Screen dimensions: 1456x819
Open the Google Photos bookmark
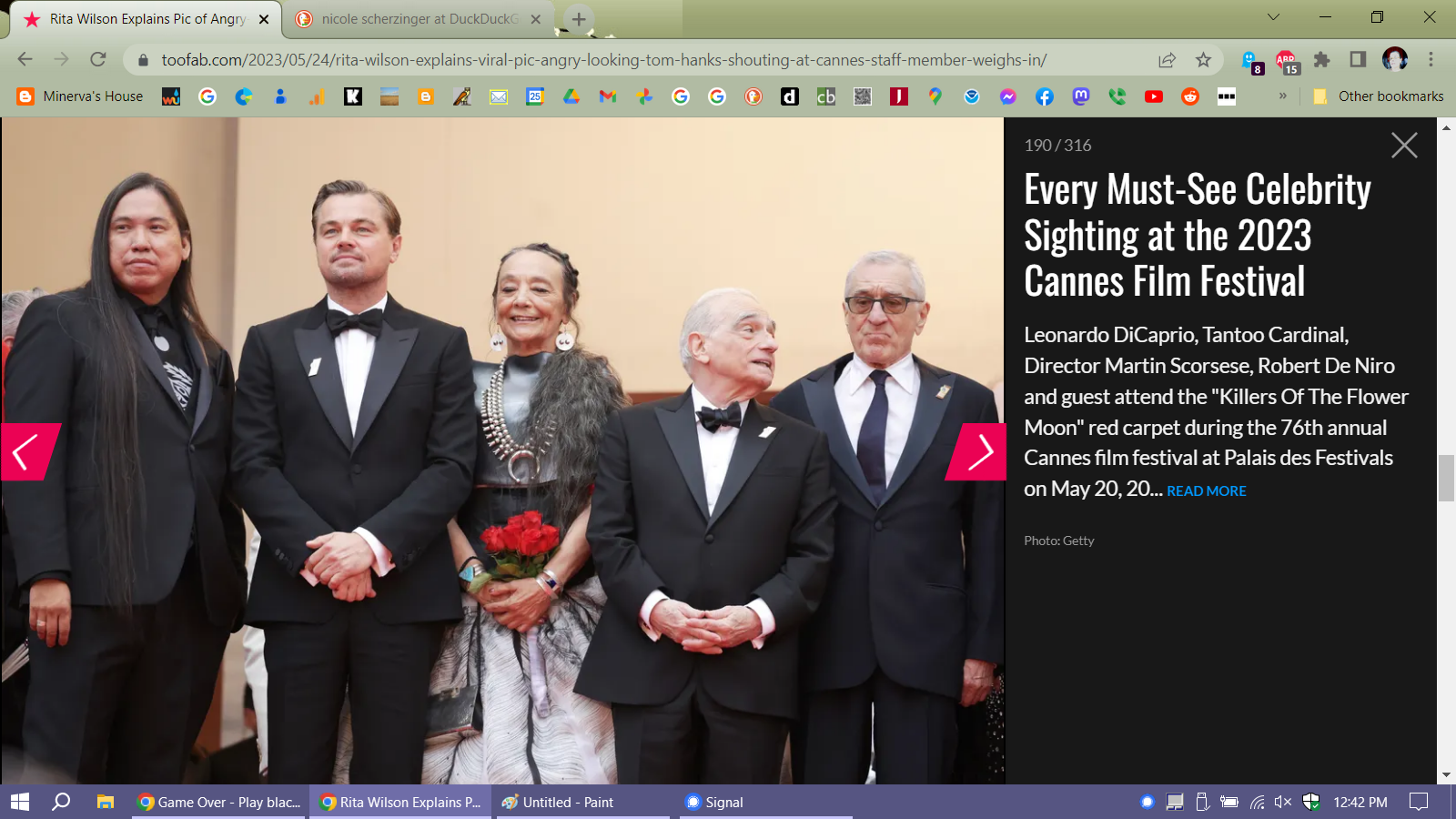click(644, 96)
